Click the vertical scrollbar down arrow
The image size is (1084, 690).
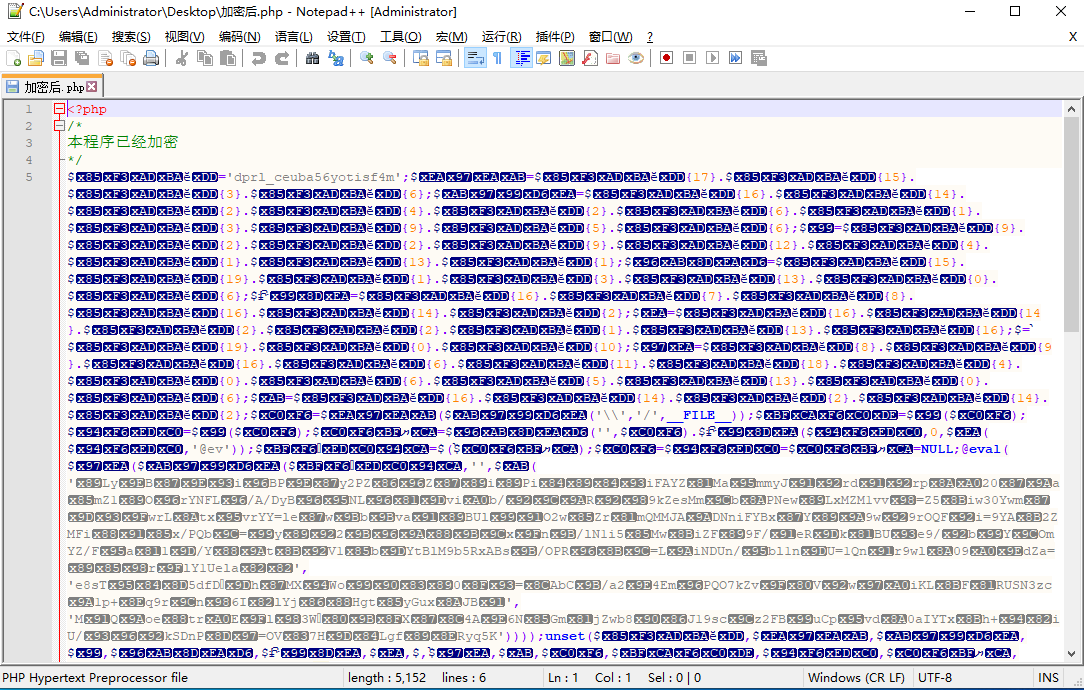click(1072, 654)
